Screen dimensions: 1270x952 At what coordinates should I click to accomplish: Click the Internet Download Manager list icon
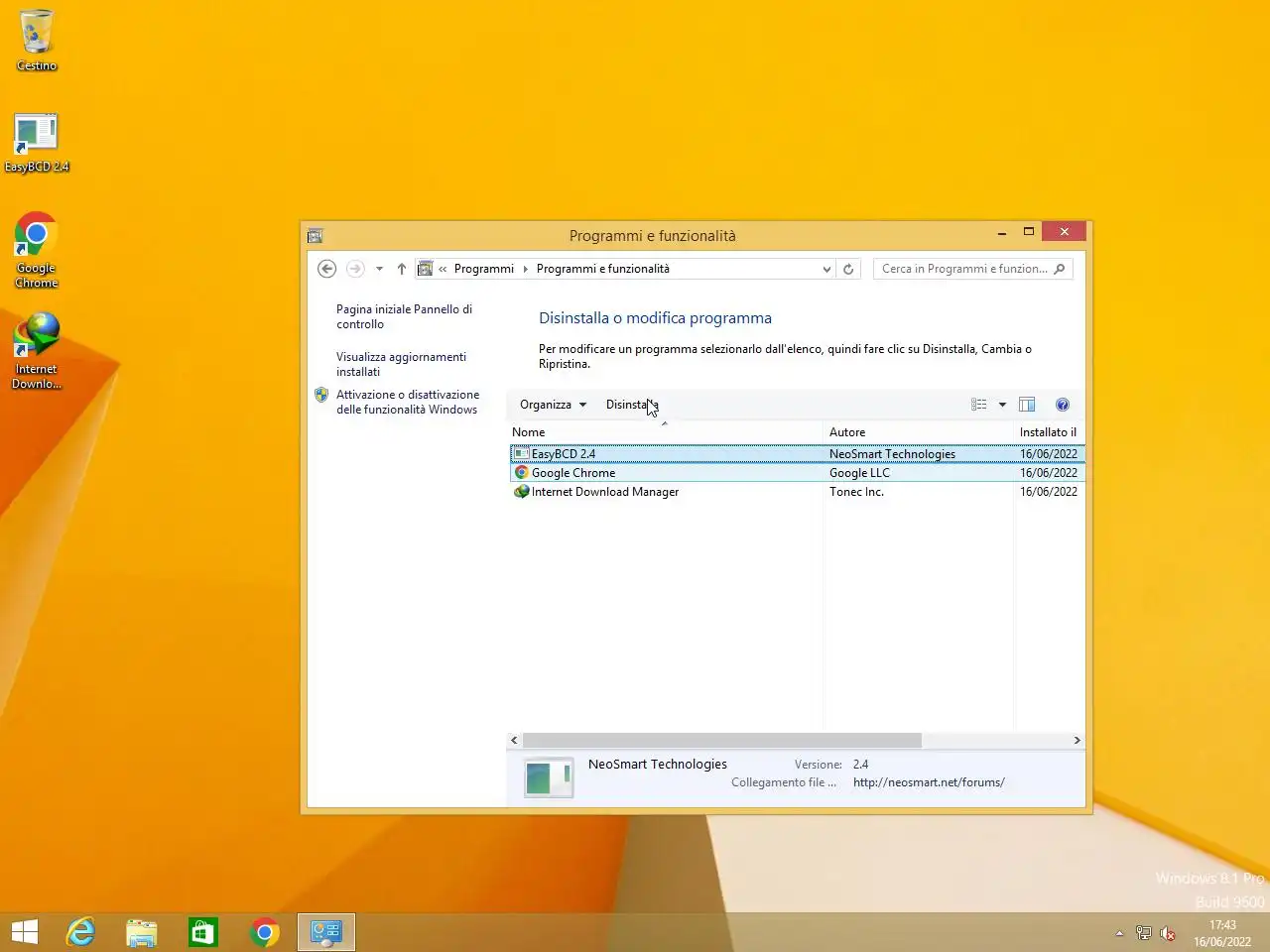coord(522,492)
